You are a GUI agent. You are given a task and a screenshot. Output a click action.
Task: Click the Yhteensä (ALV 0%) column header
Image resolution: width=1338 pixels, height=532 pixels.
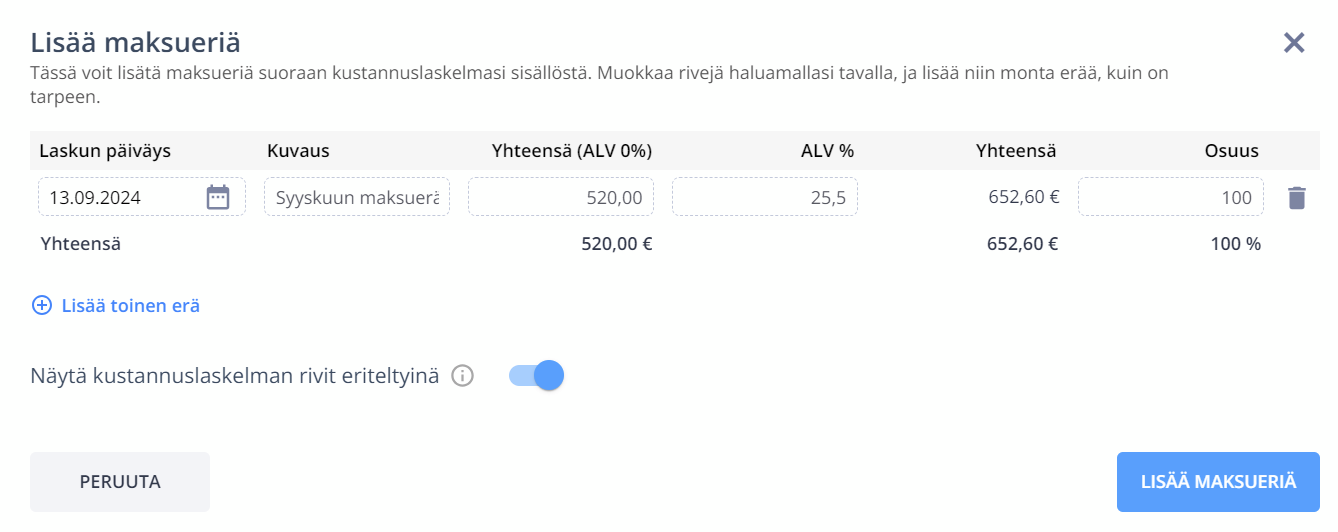click(x=572, y=151)
